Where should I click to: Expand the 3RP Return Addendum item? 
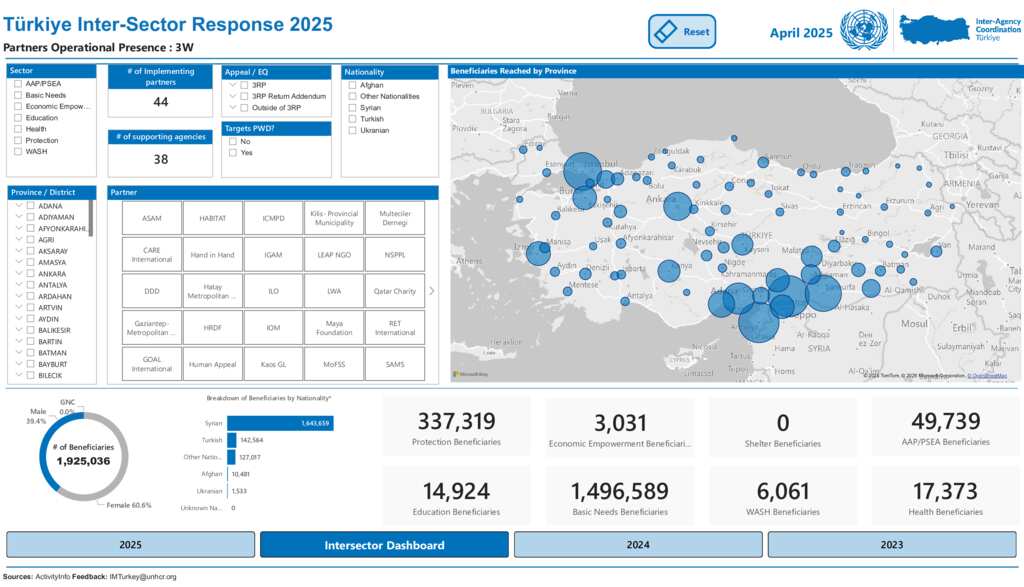tap(233, 96)
